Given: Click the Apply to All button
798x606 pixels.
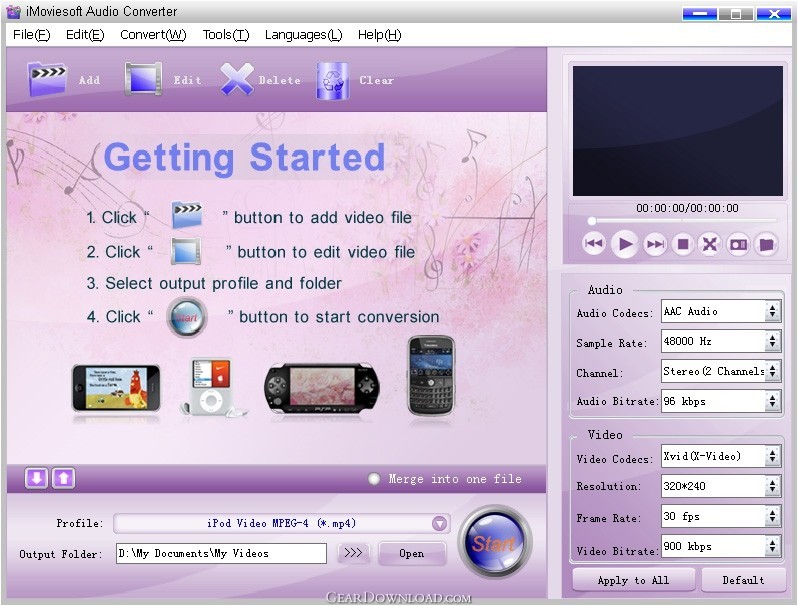Looking at the screenshot, I should click(634, 580).
